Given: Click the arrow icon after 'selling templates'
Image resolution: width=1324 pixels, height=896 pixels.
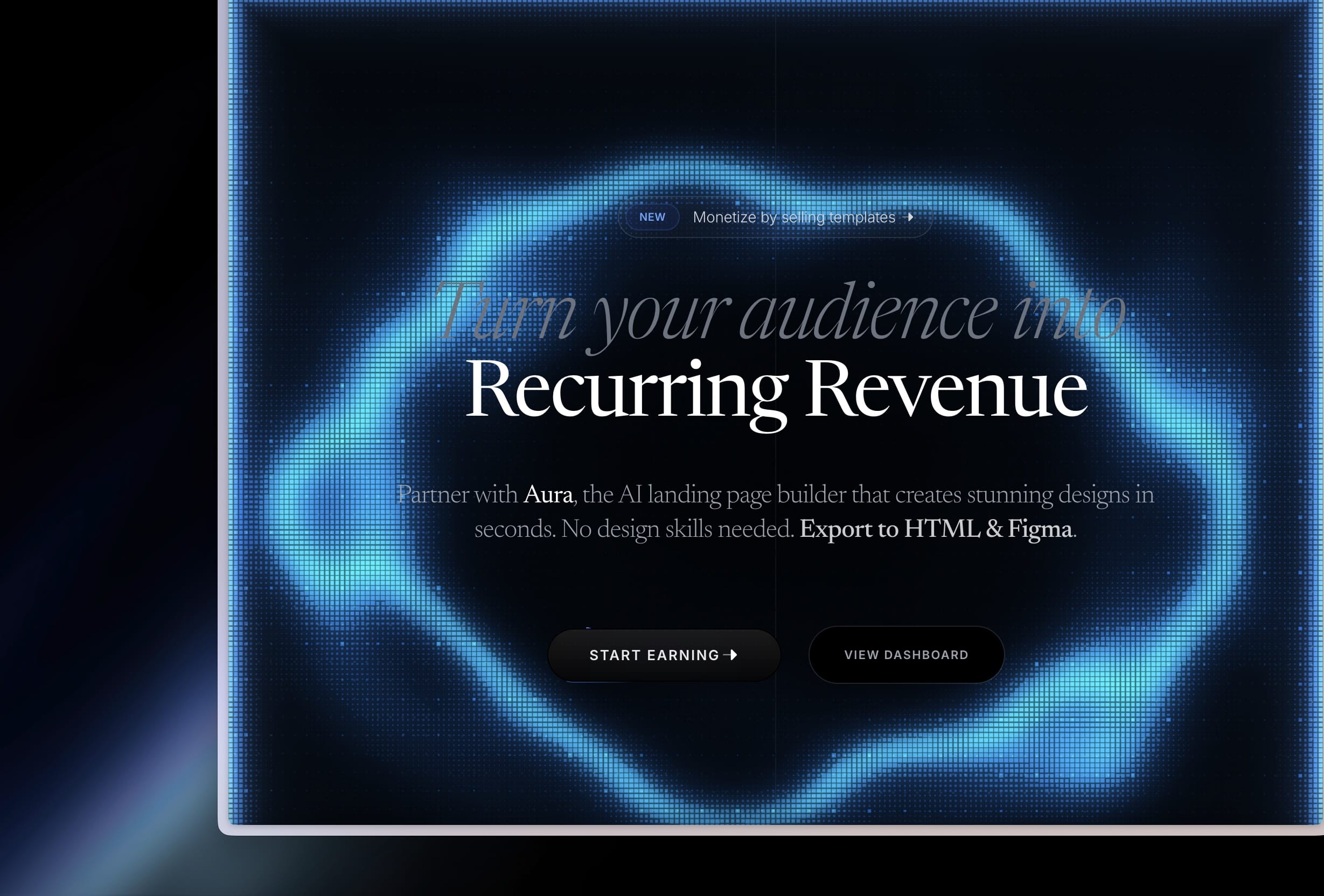Looking at the screenshot, I should click(x=909, y=217).
